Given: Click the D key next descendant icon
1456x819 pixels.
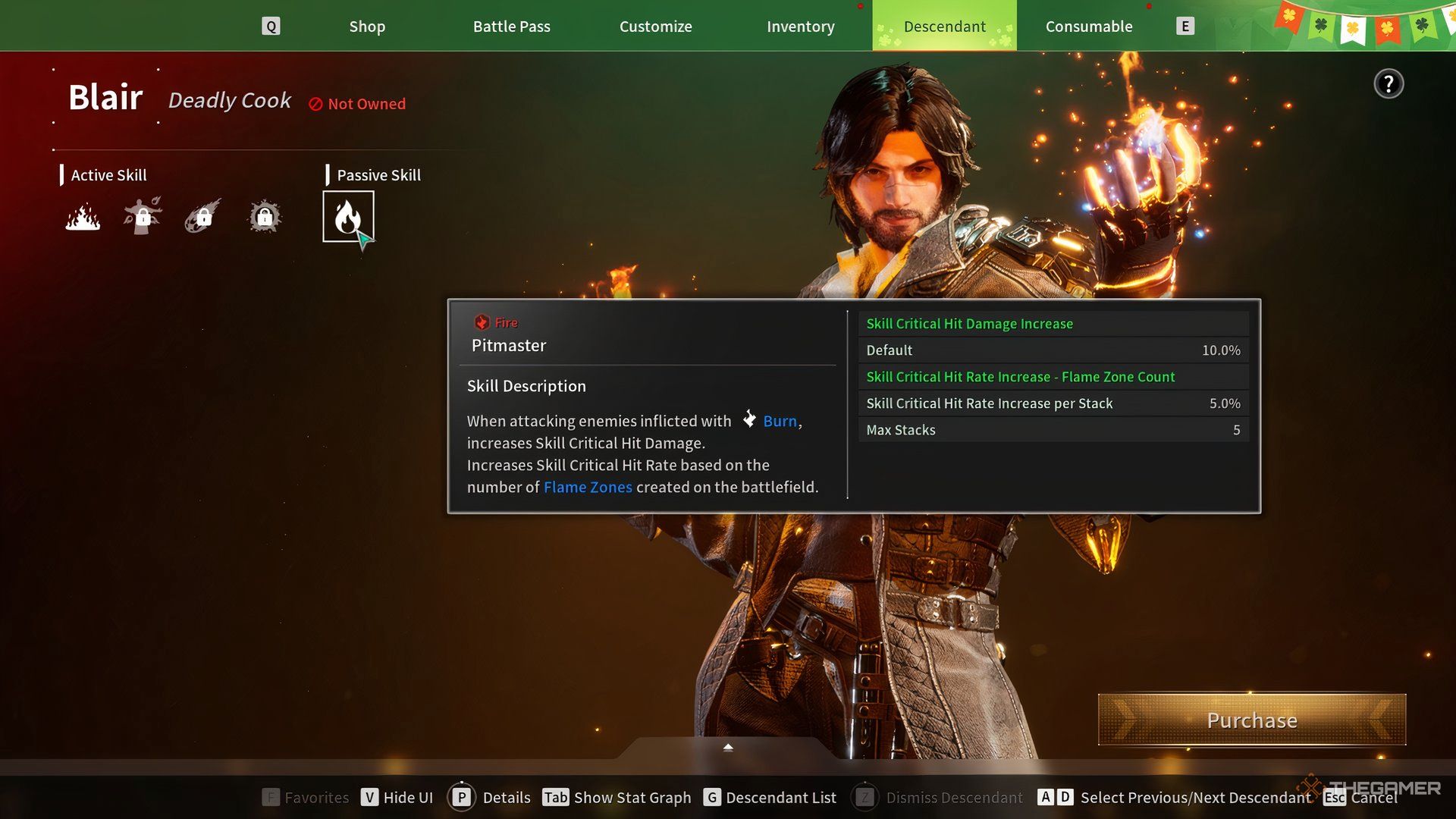Looking at the screenshot, I should [x=1065, y=797].
